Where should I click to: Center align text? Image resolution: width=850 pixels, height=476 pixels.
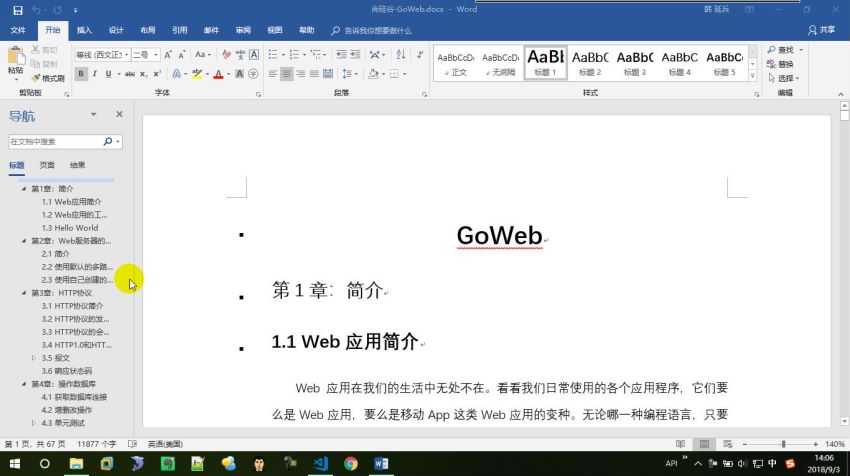click(287, 74)
